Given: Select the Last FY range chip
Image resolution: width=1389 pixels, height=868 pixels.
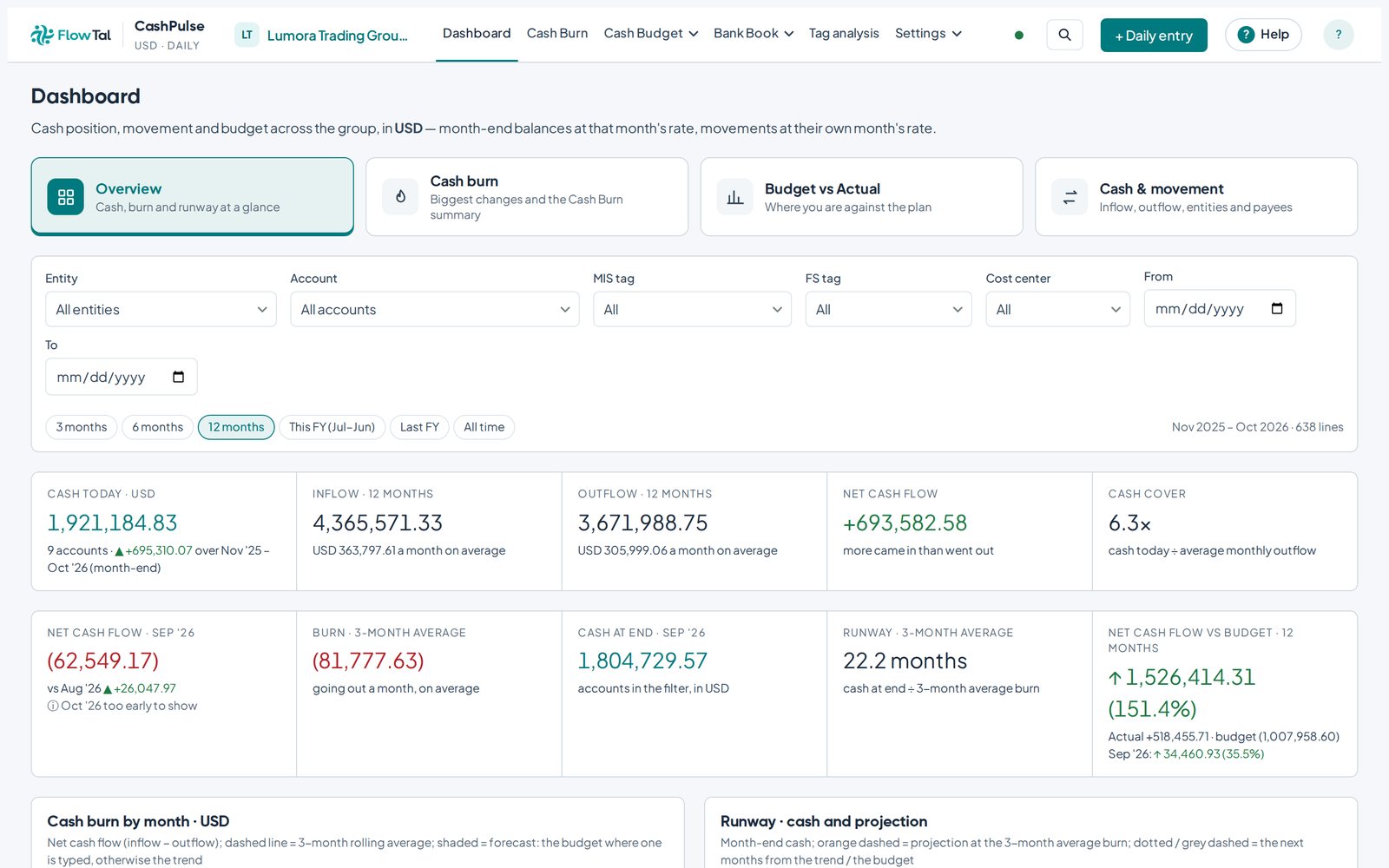Looking at the screenshot, I should coord(419,427).
